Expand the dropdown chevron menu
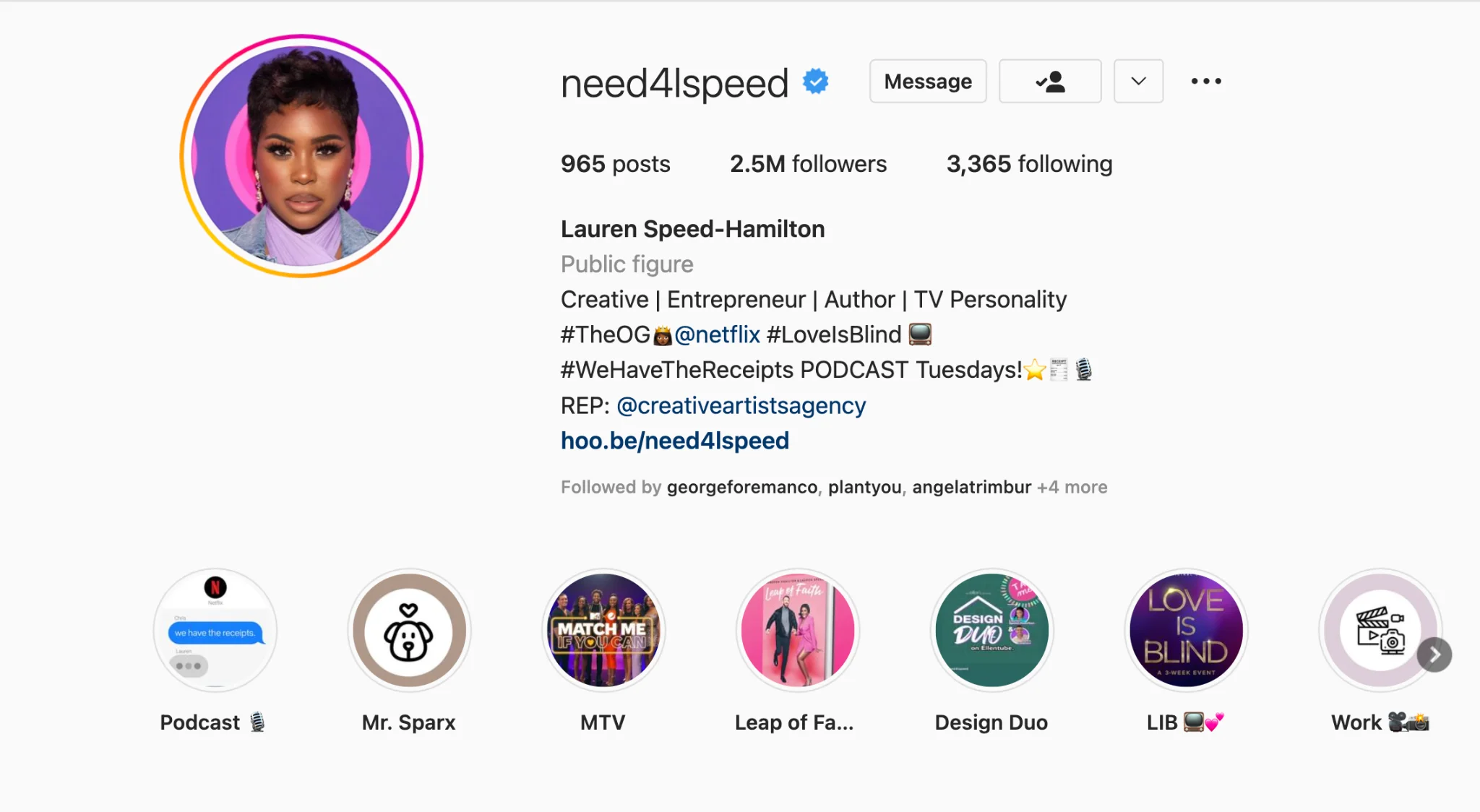This screenshot has height=812, width=1480. [x=1138, y=81]
